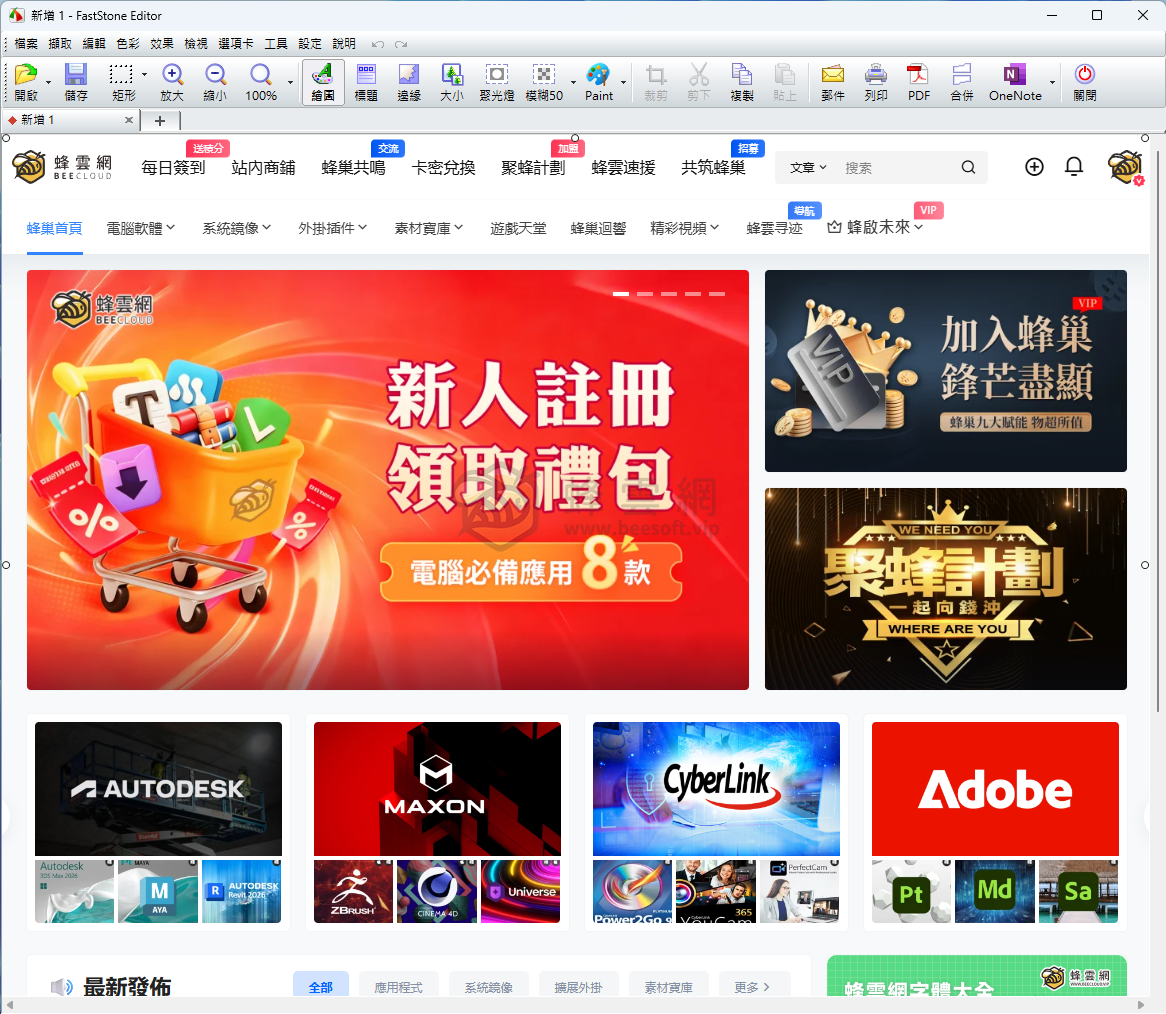Click the plus circle icon in site header

click(1034, 167)
